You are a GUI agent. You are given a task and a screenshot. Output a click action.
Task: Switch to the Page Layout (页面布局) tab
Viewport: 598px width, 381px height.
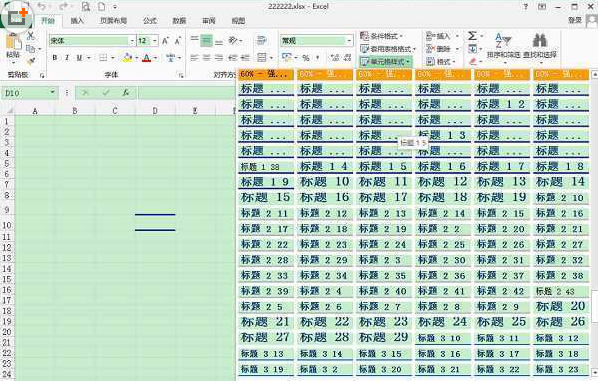pyautogui.click(x=113, y=21)
